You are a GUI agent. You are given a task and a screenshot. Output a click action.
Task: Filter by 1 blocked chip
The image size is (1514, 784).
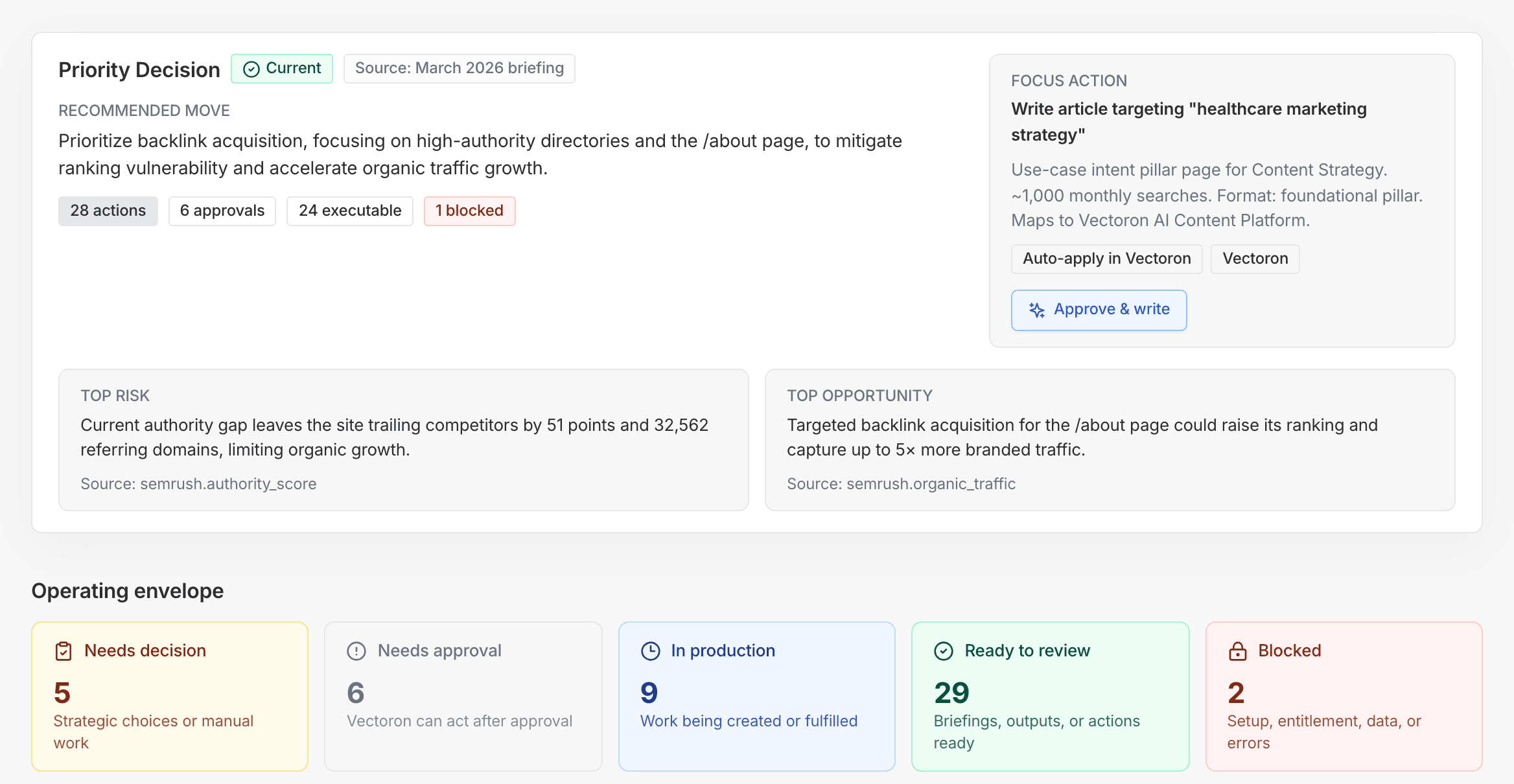point(469,211)
